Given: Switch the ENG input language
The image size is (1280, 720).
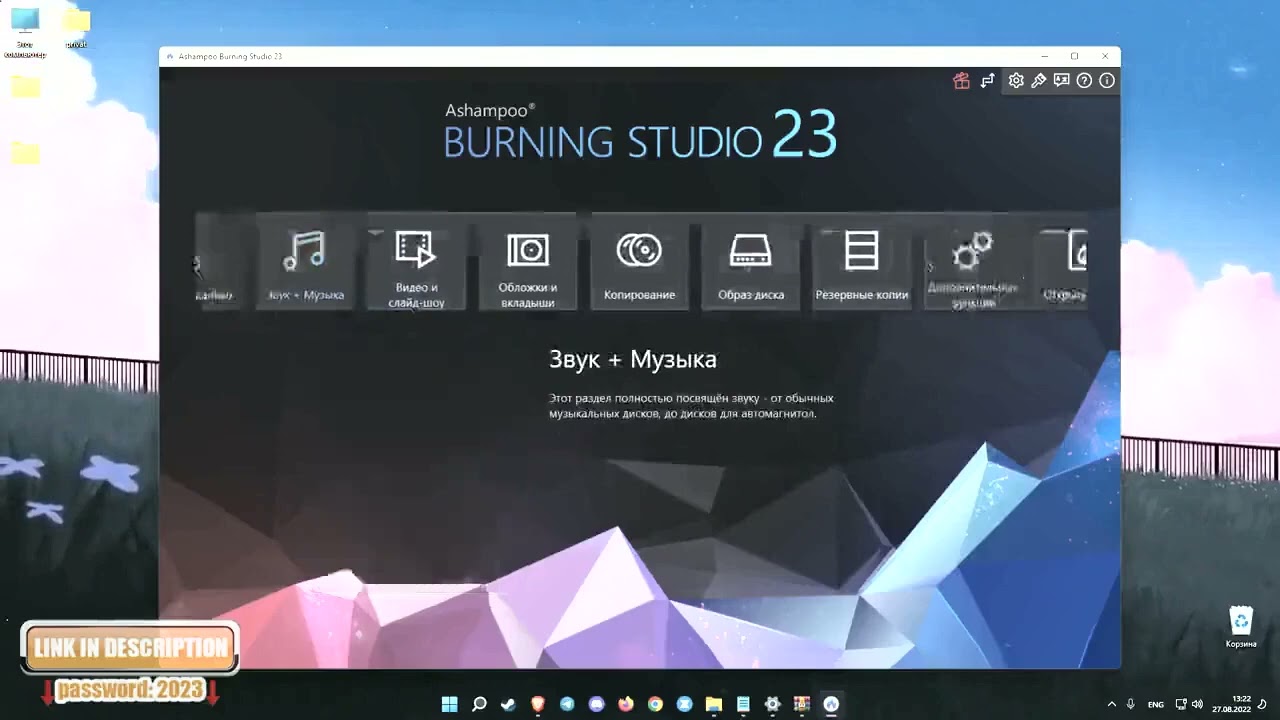Looking at the screenshot, I should pyautogui.click(x=1156, y=704).
